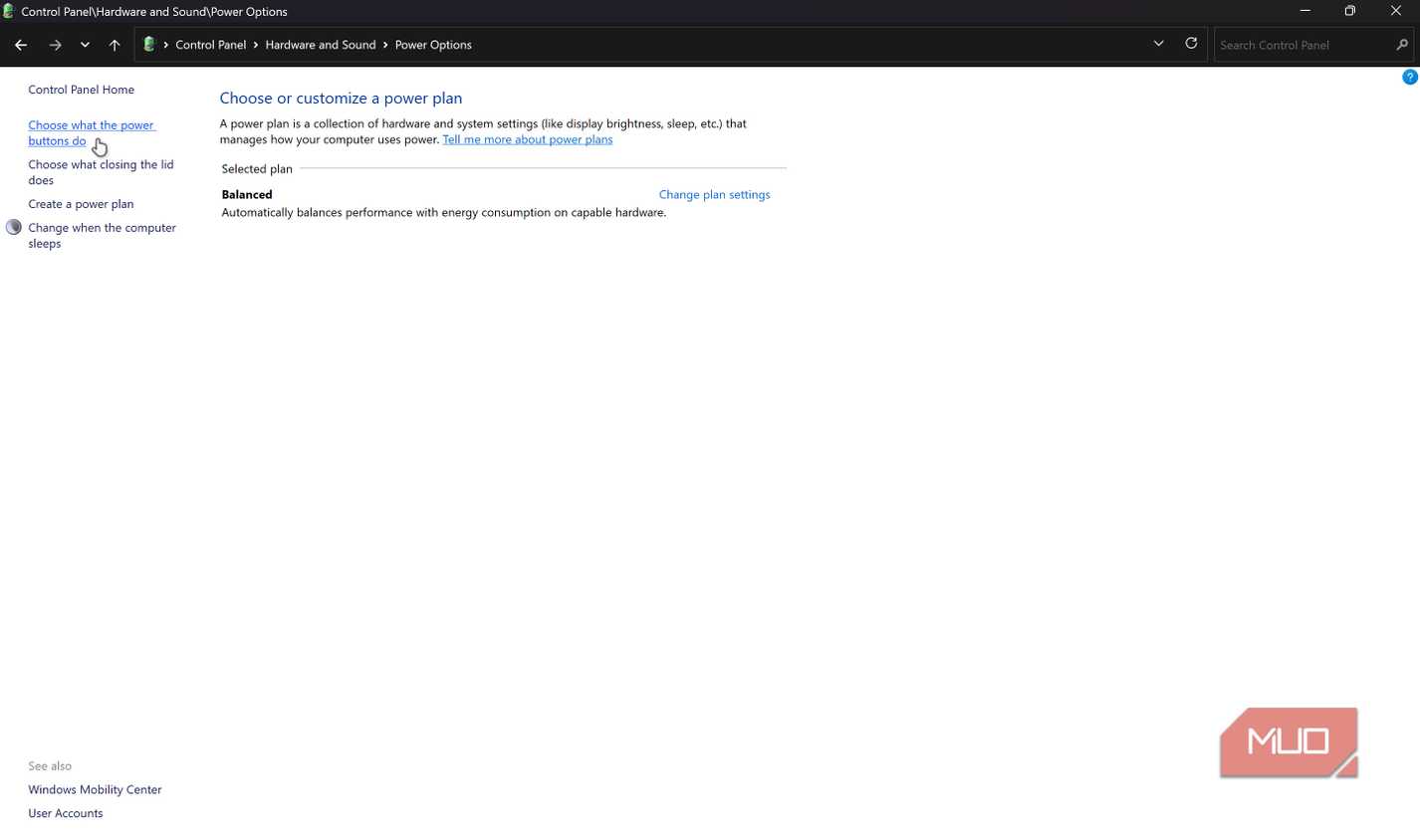Click the search magnifier icon
The image size is (1420, 840).
pyautogui.click(x=1401, y=45)
